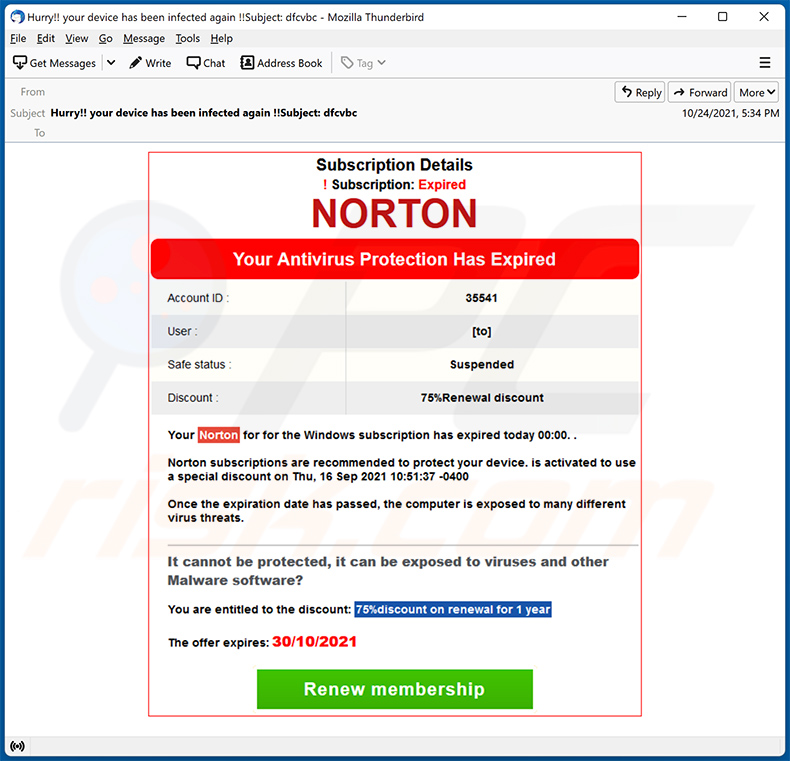Viewport: 790px width, 761px height.
Task: Open the Edit menu
Action: tap(46, 38)
